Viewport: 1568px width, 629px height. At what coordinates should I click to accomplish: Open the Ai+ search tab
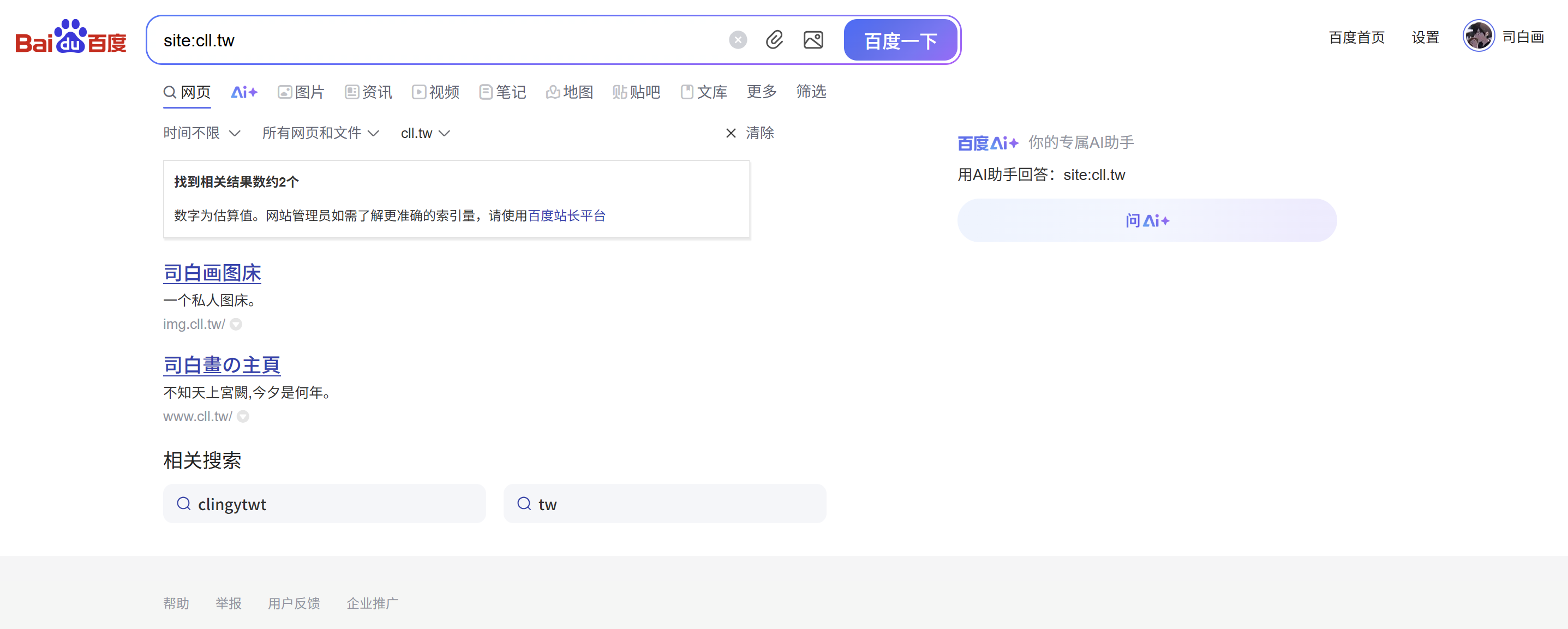[x=244, y=92]
